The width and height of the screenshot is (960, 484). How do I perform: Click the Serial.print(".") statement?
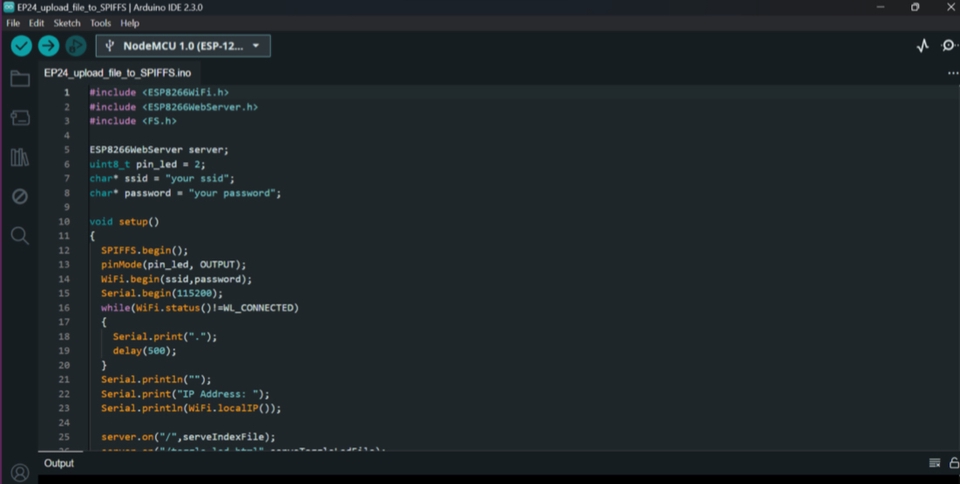pos(165,337)
